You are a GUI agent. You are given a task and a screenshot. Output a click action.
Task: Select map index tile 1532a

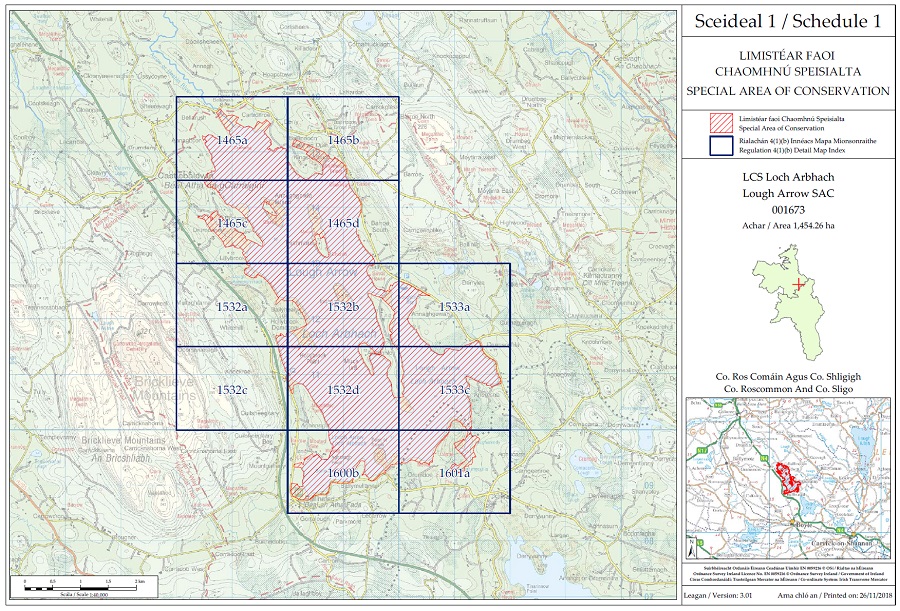(232, 305)
